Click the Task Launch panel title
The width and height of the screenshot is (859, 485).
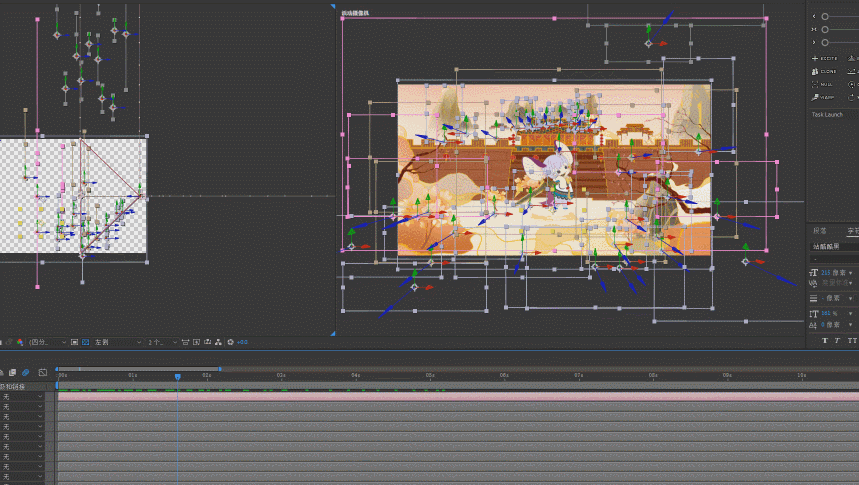click(x=827, y=115)
